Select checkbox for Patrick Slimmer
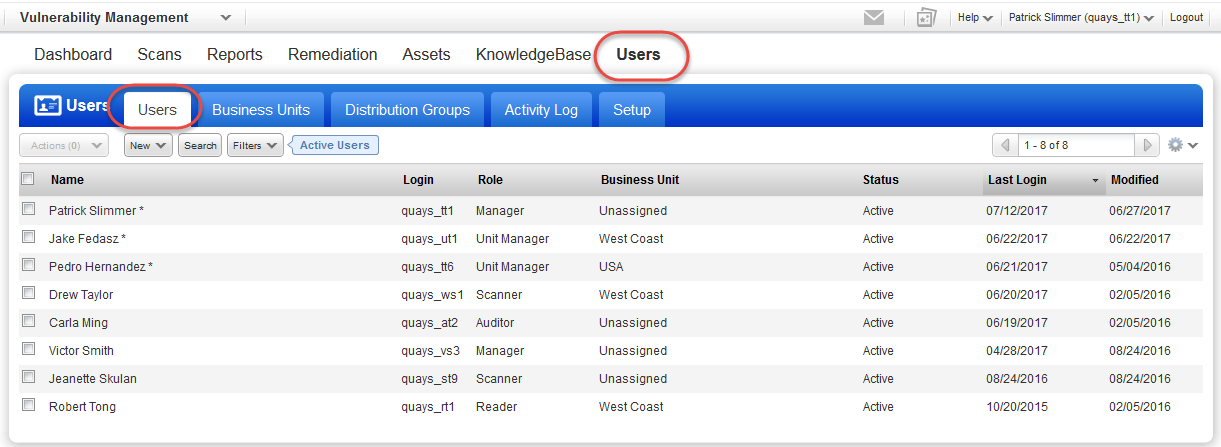 click(x=29, y=209)
